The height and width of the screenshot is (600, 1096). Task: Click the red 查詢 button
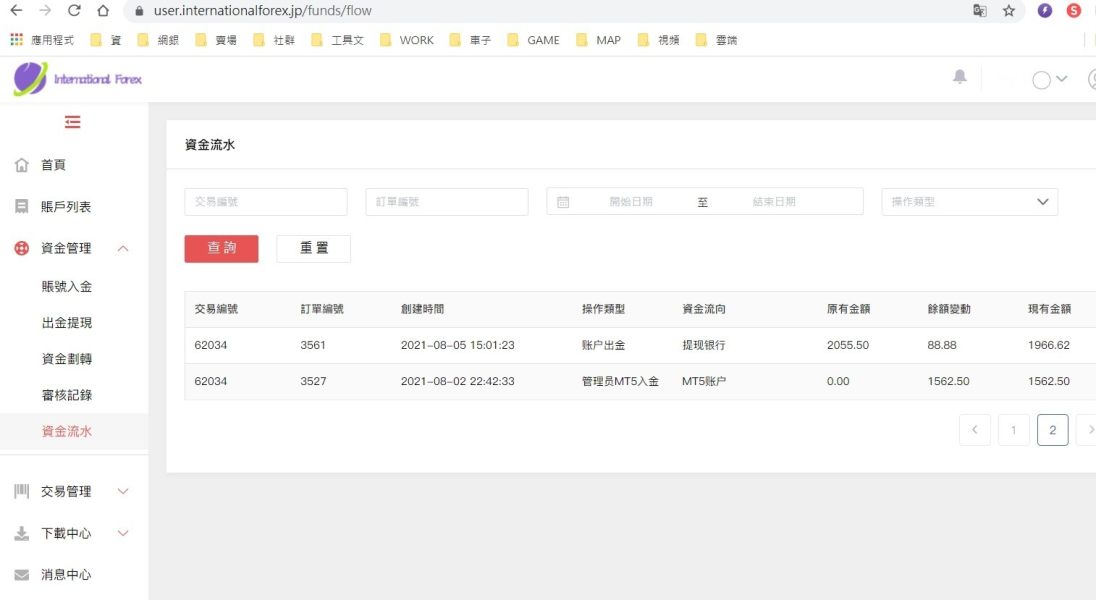tap(221, 249)
